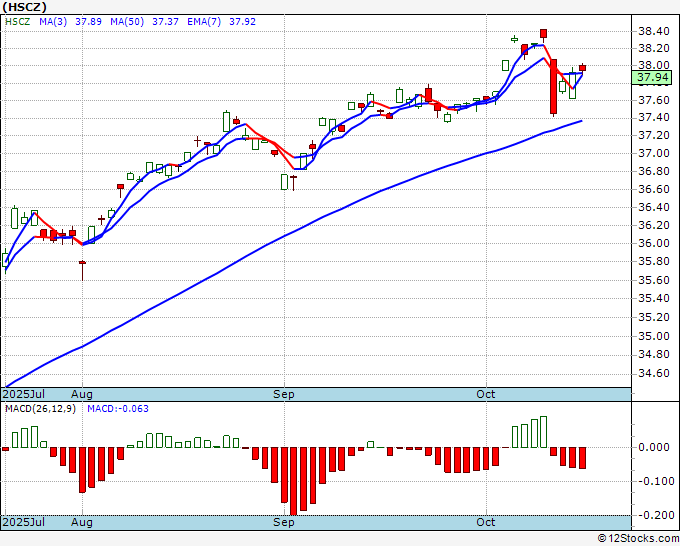Click the 35.60 price axis label
The width and height of the screenshot is (680, 546).
click(x=653, y=280)
